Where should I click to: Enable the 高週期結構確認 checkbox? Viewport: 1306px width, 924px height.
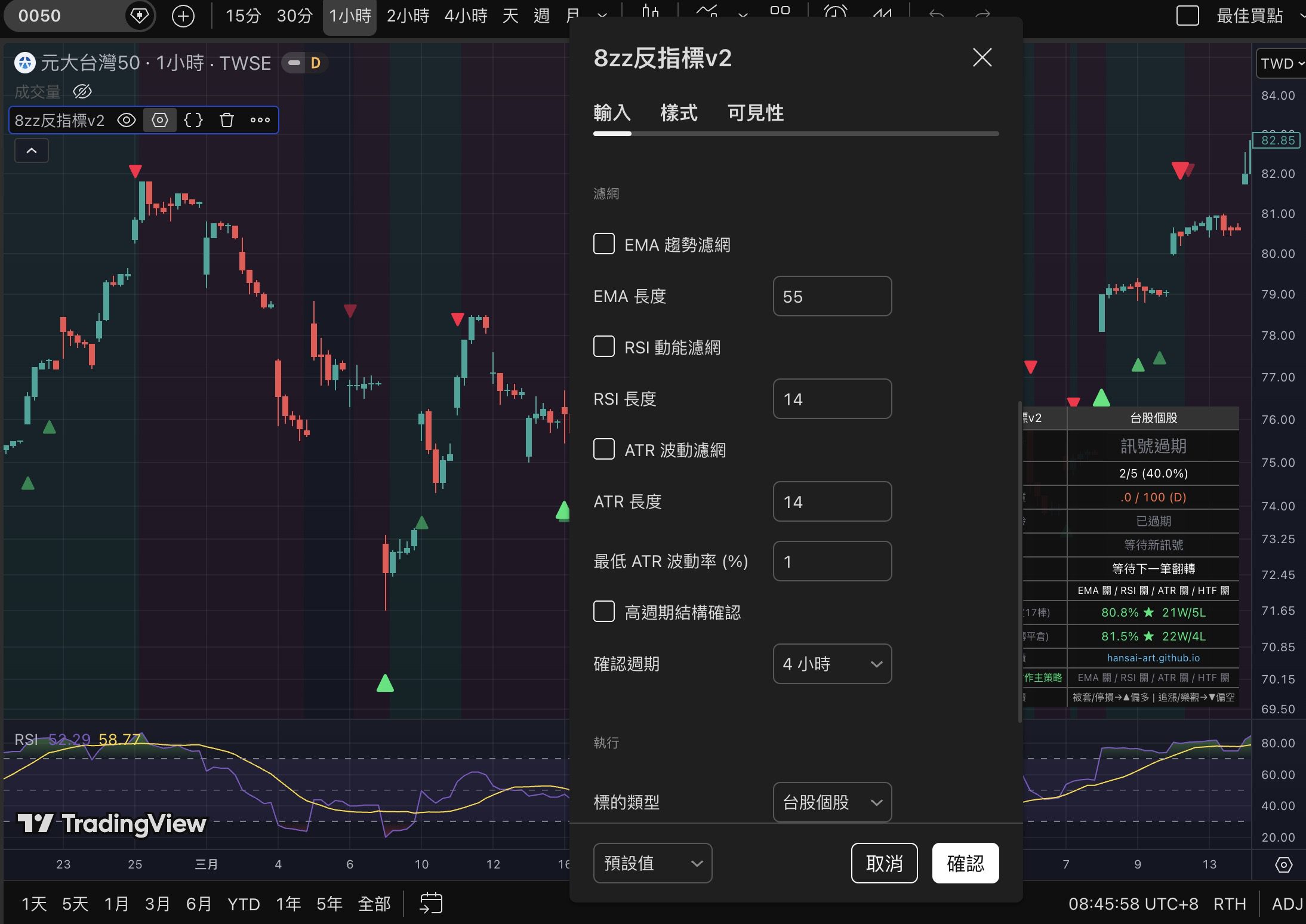[x=604, y=611]
